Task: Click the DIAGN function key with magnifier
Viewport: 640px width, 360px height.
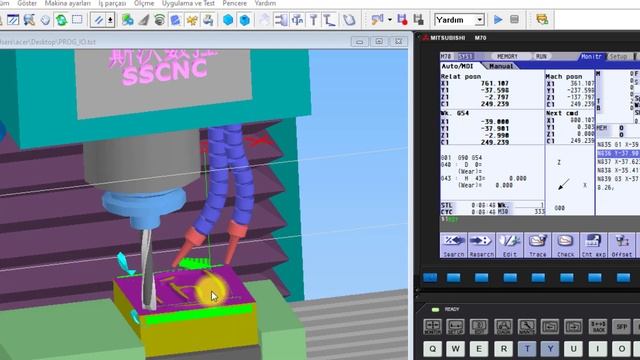Action: pyautogui.click(x=503, y=327)
